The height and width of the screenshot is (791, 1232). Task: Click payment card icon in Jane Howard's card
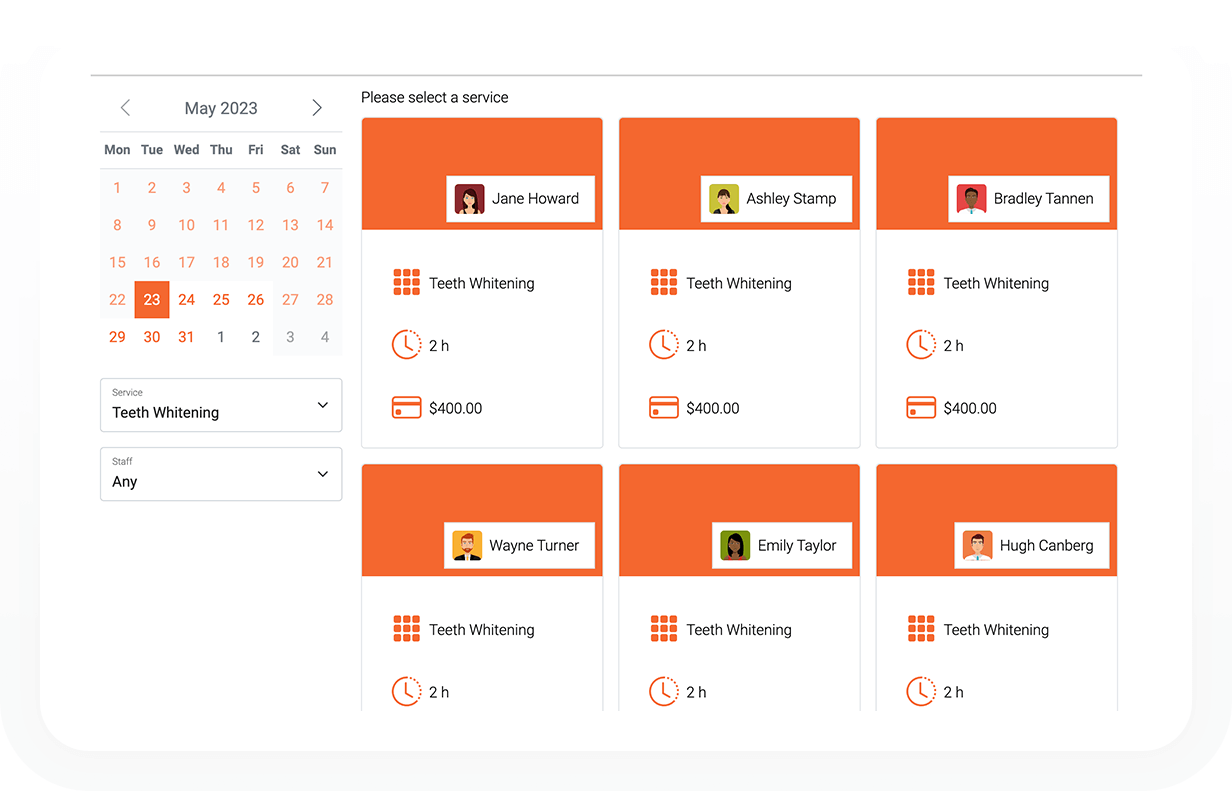pyautogui.click(x=407, y=408)
